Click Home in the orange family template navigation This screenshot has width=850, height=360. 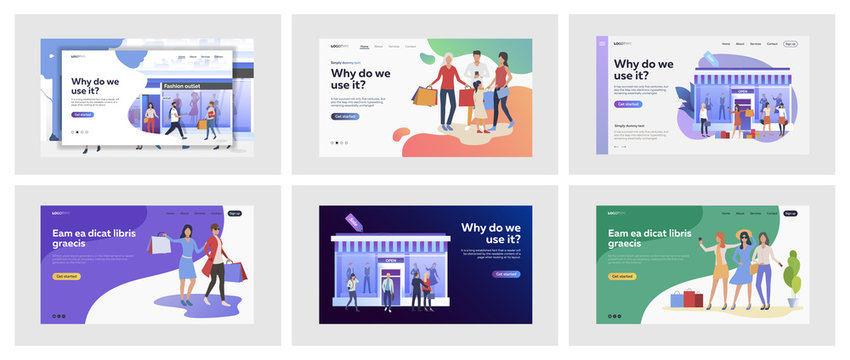(364, 47)
